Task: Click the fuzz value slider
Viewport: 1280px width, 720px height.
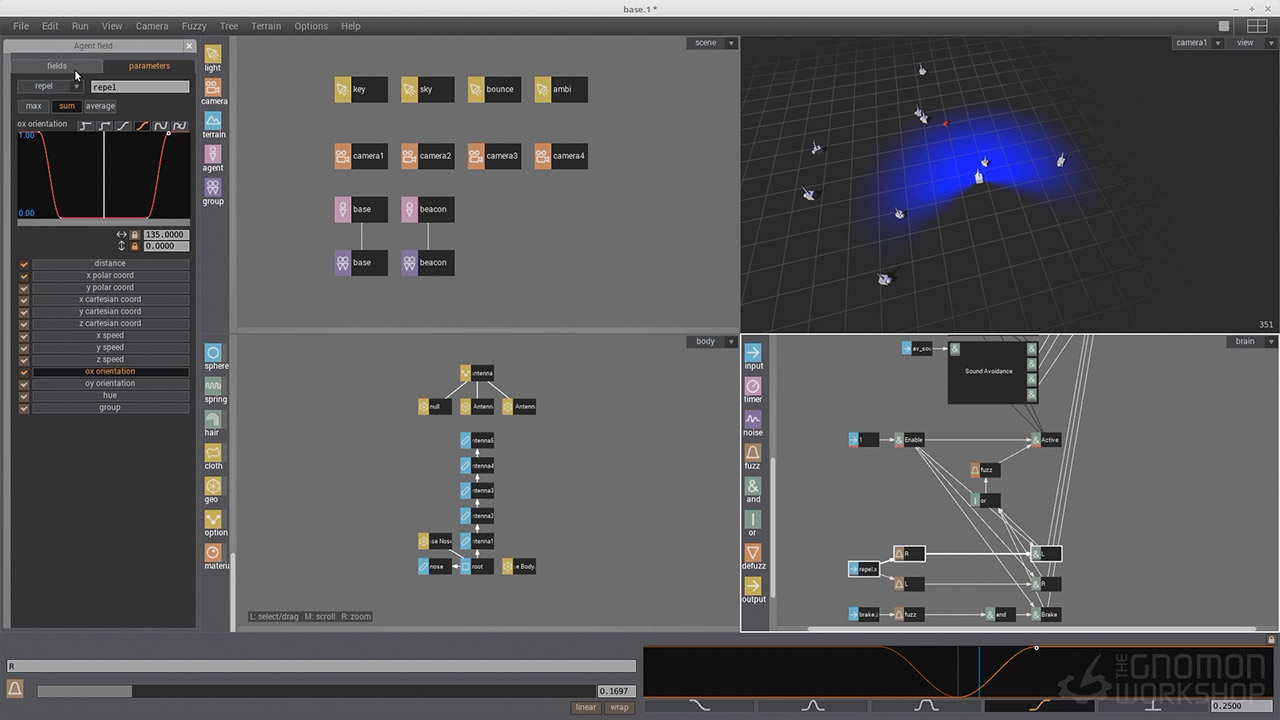Action: click(315, 691)
